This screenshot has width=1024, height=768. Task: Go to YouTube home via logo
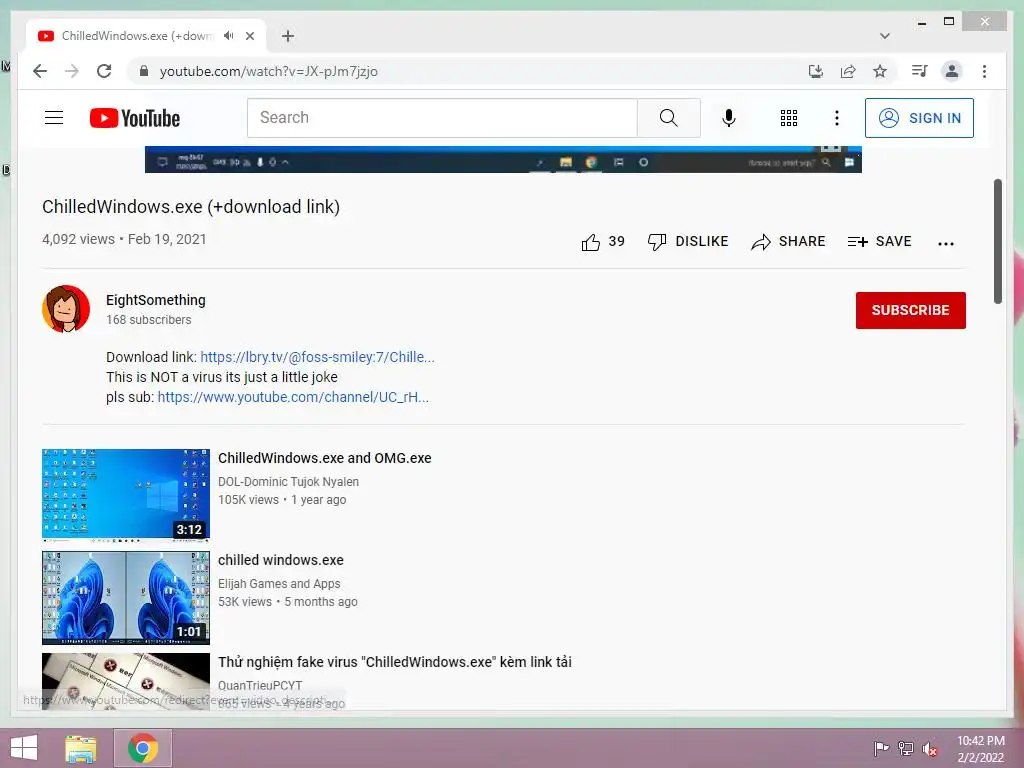click(135, 118)
